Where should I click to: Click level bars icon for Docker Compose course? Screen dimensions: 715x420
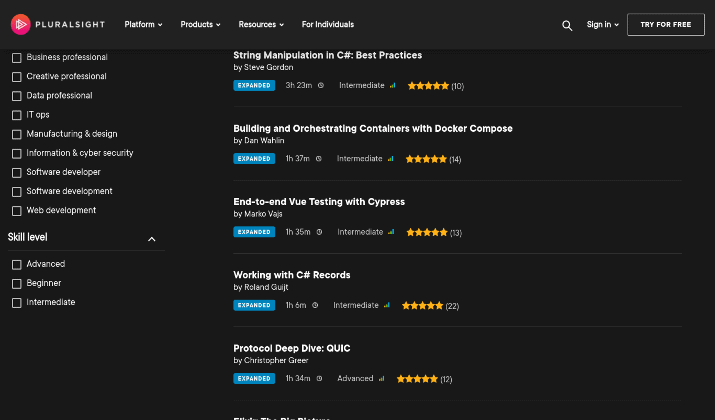tap(390, 159)
